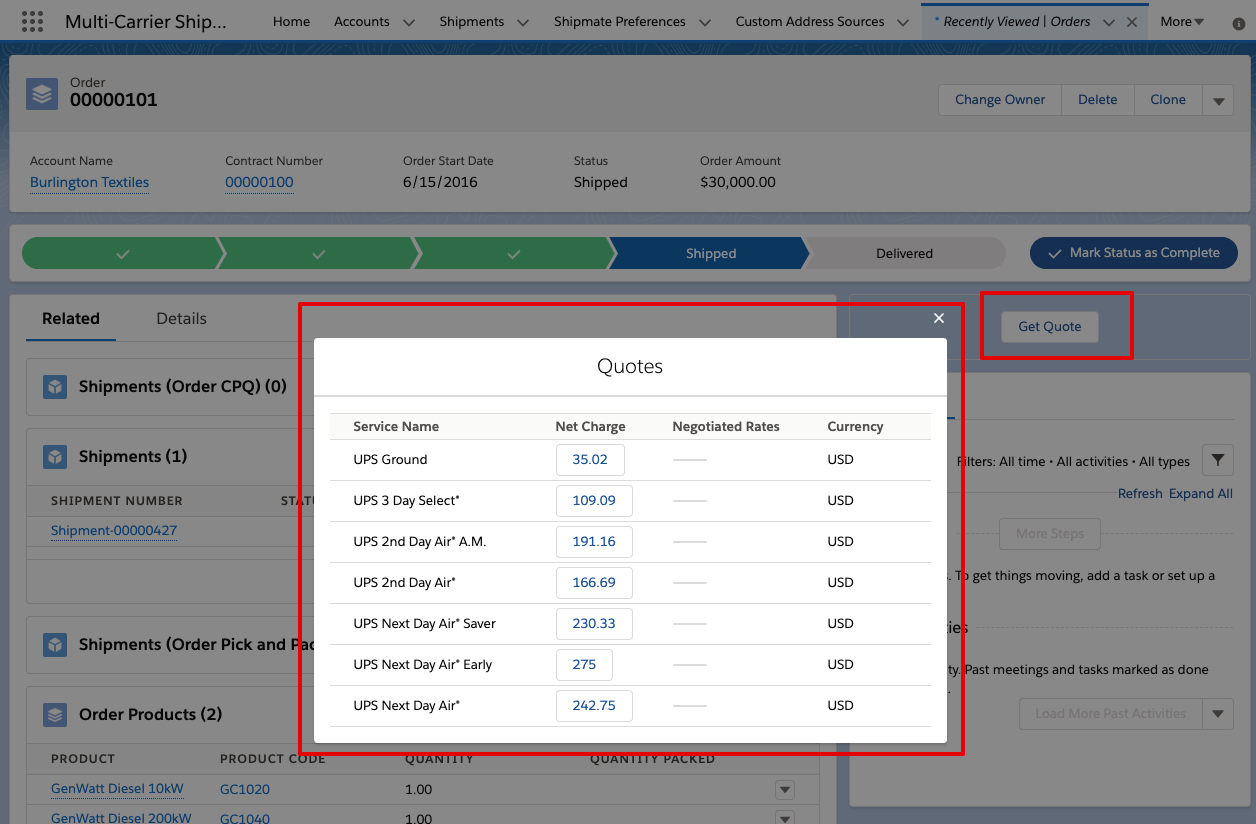Select the Related tab
This screenshot has width=1256, height=824.
point(71,319)
